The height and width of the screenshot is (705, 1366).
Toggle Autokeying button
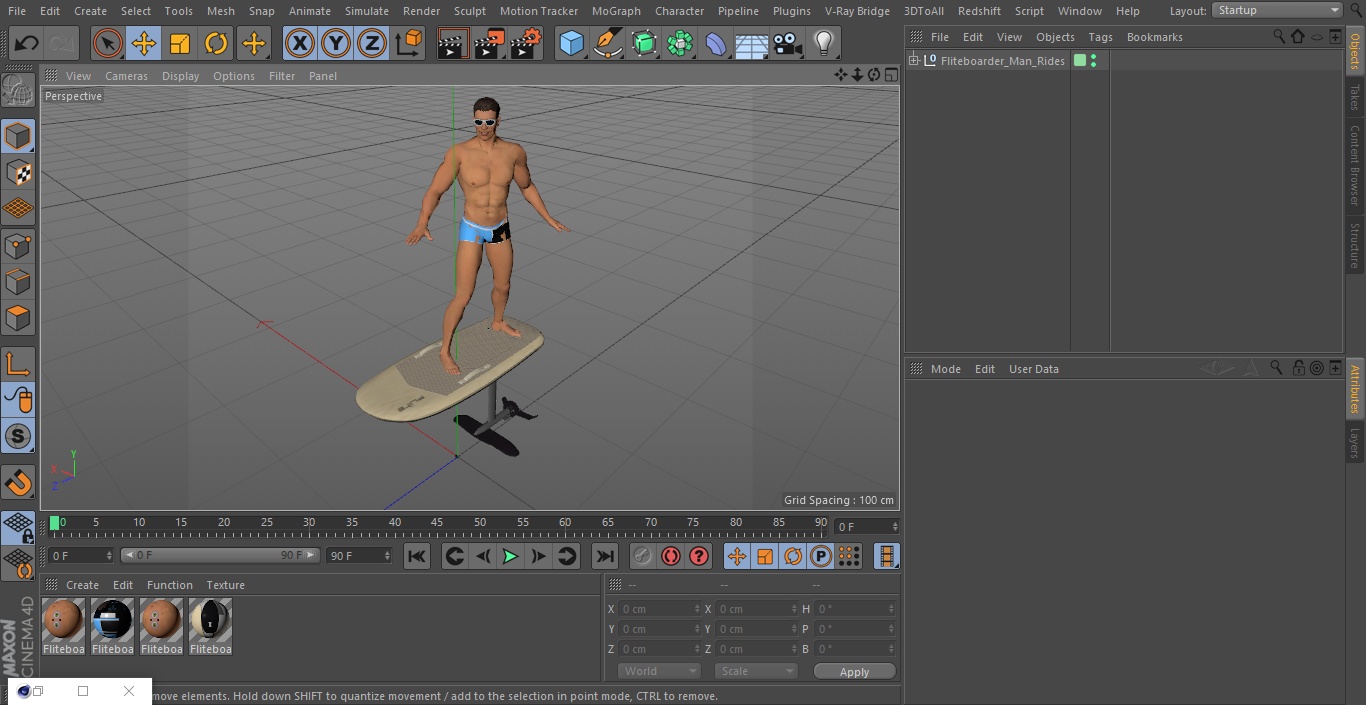(x=671, y=556)
